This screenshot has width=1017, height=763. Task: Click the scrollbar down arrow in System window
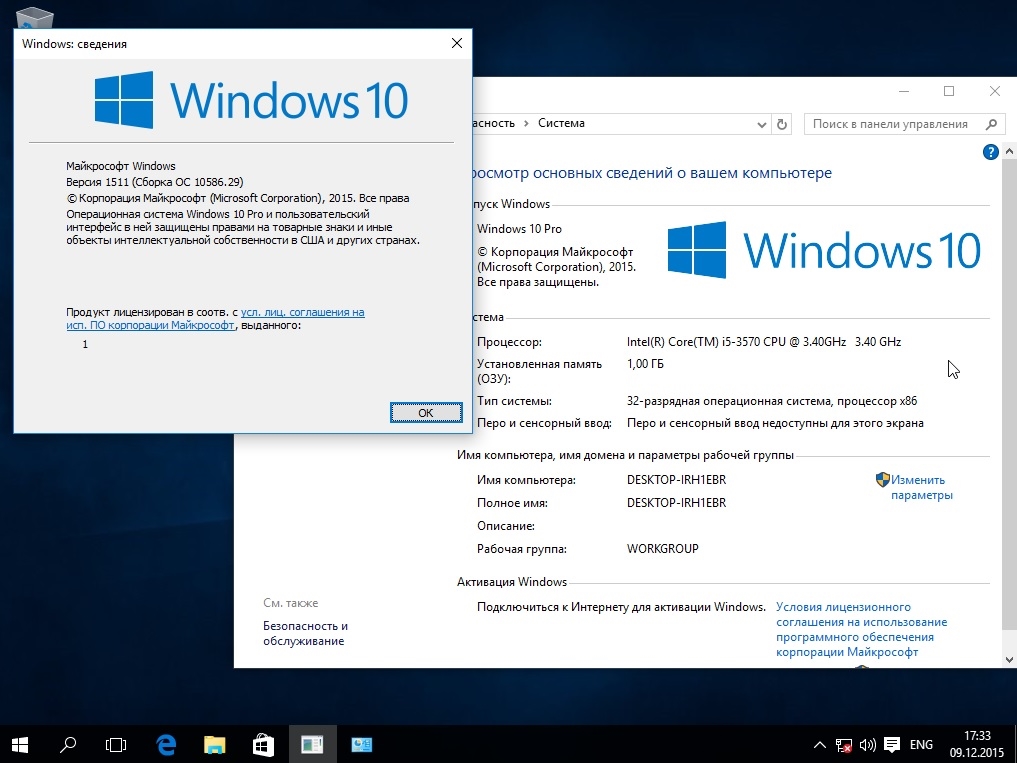[1009, 660]
